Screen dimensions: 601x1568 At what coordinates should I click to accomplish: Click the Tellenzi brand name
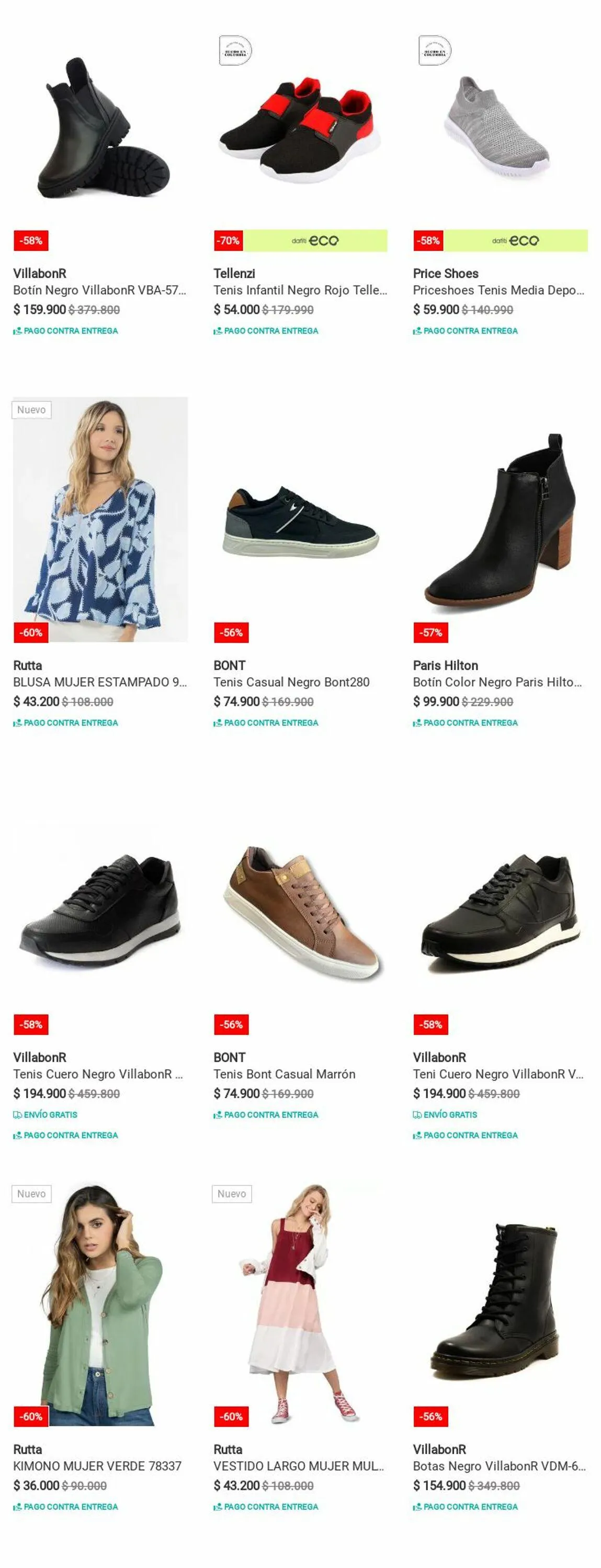click(x=234, y=273)
